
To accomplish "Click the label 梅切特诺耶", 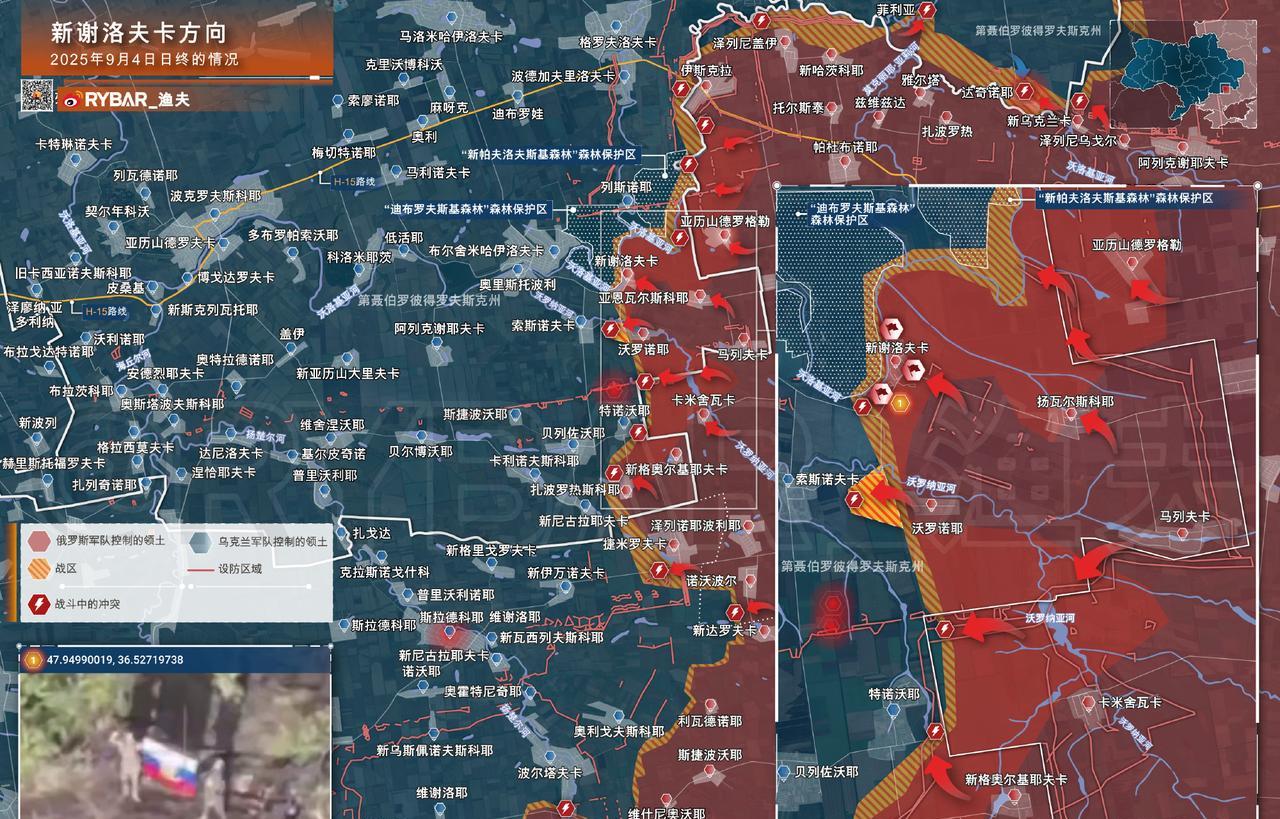I will (344, 153).
